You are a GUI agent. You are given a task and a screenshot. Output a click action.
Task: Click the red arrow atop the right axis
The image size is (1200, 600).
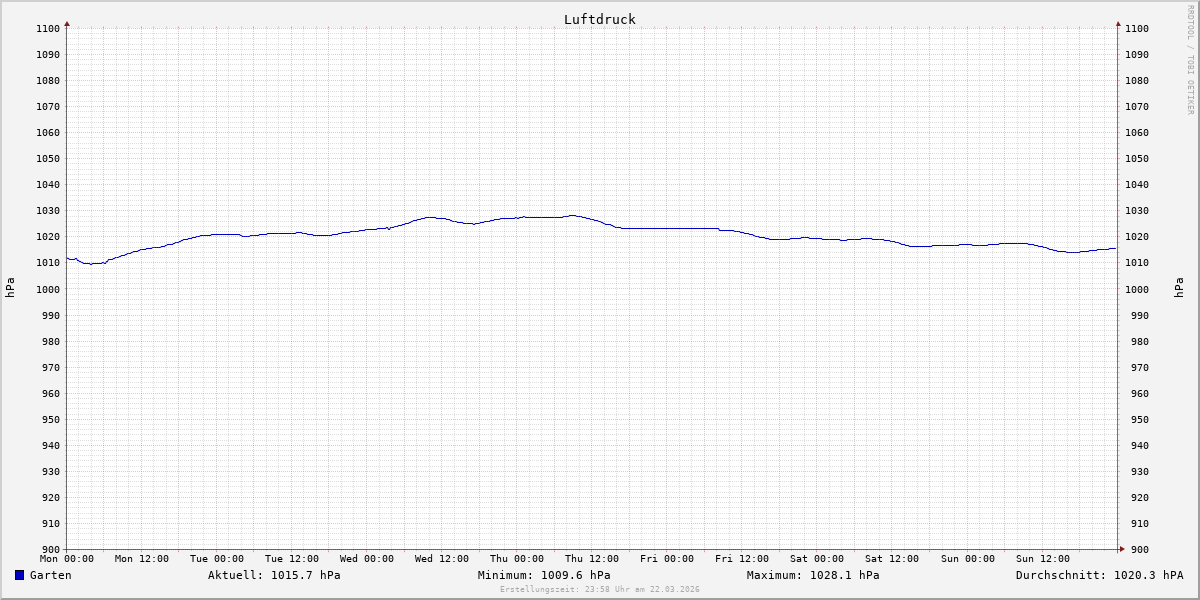(x=1118, y=23)
